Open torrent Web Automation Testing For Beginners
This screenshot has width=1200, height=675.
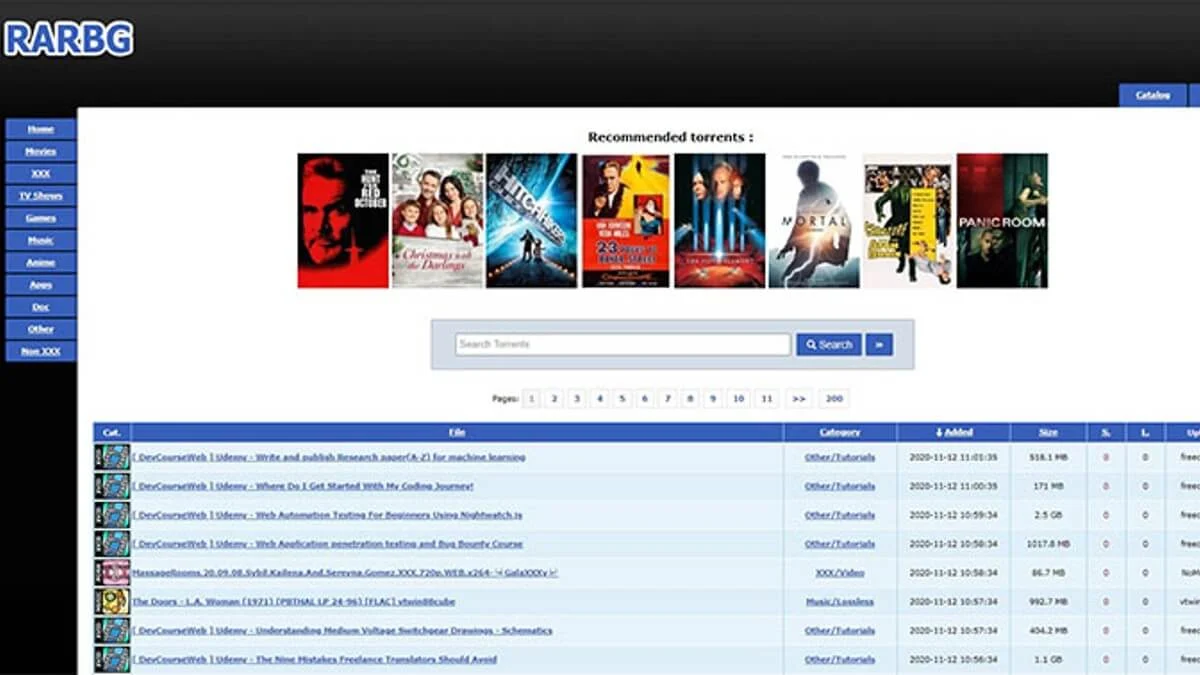point(328,515)
